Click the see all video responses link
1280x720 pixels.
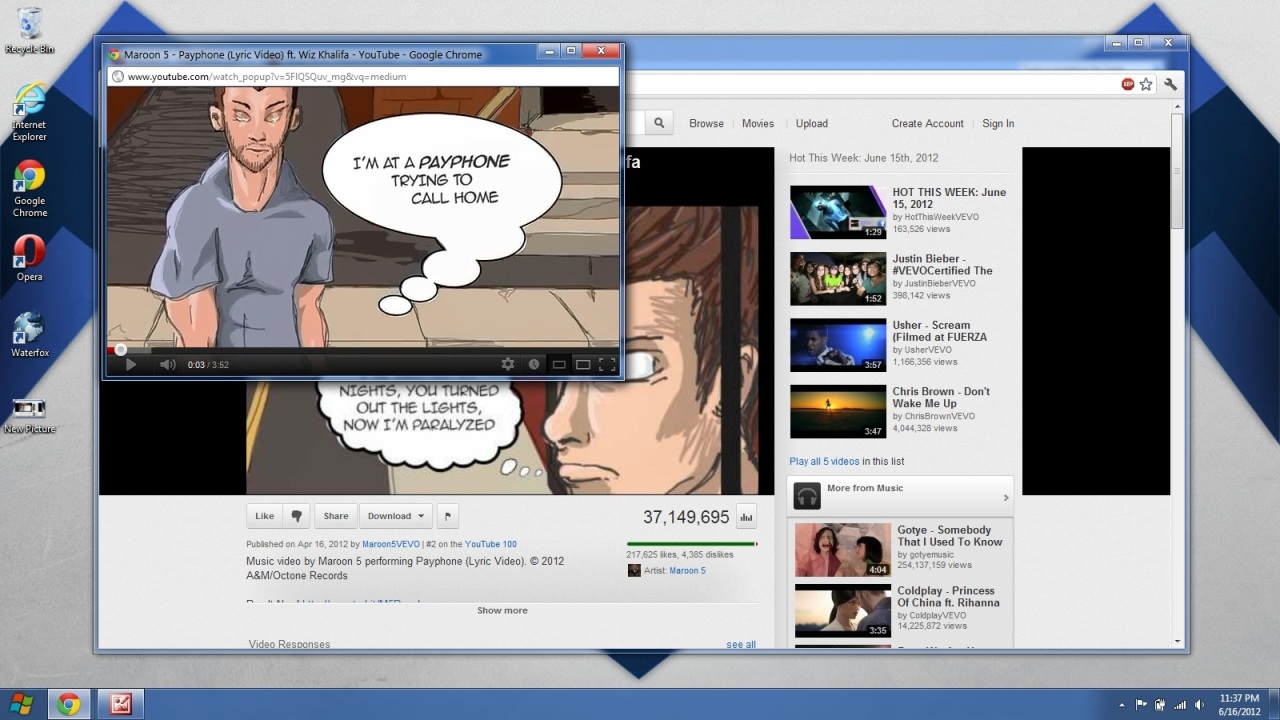(x=741, y=645)
